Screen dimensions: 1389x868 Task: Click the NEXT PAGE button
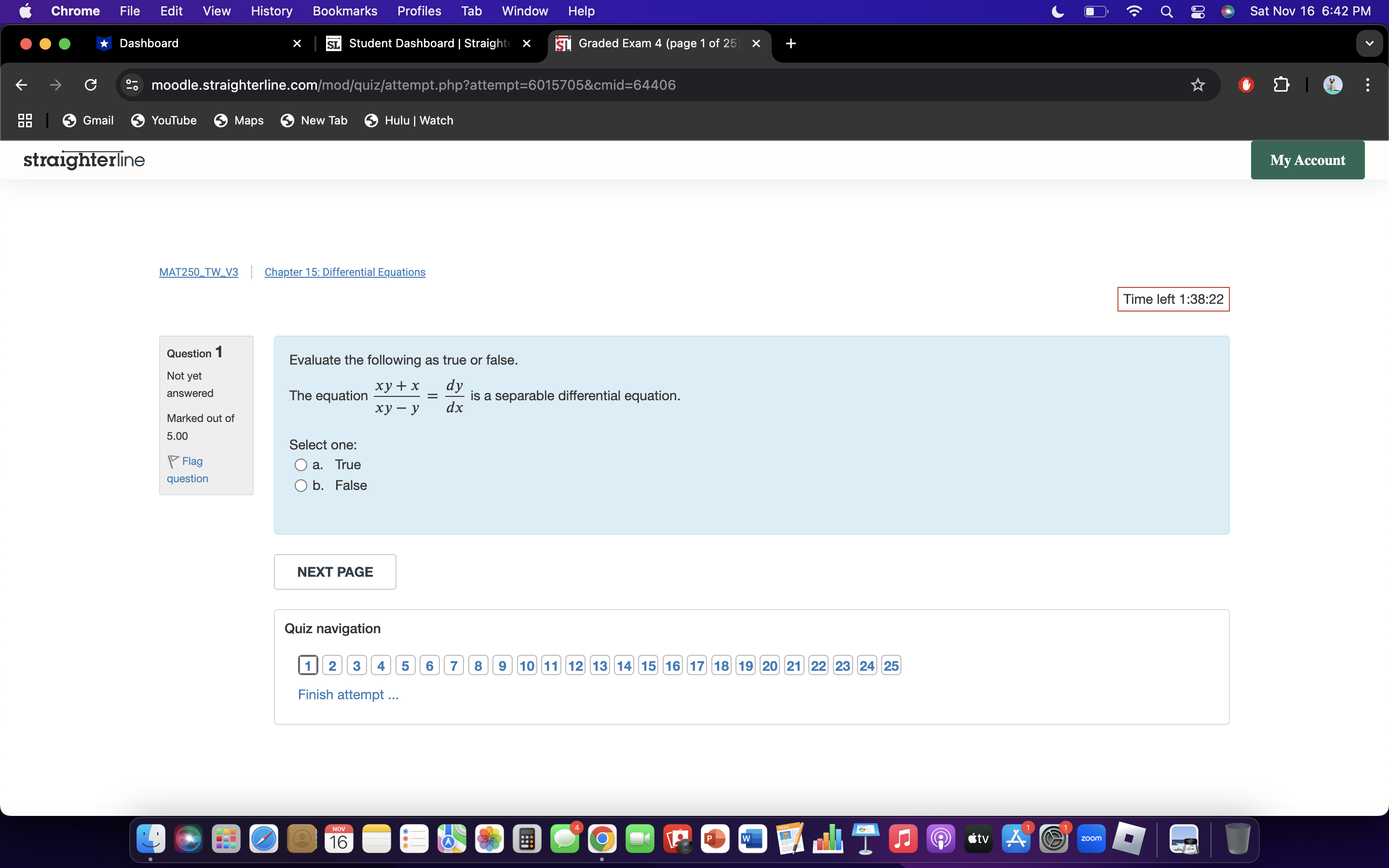coord(335,571)
